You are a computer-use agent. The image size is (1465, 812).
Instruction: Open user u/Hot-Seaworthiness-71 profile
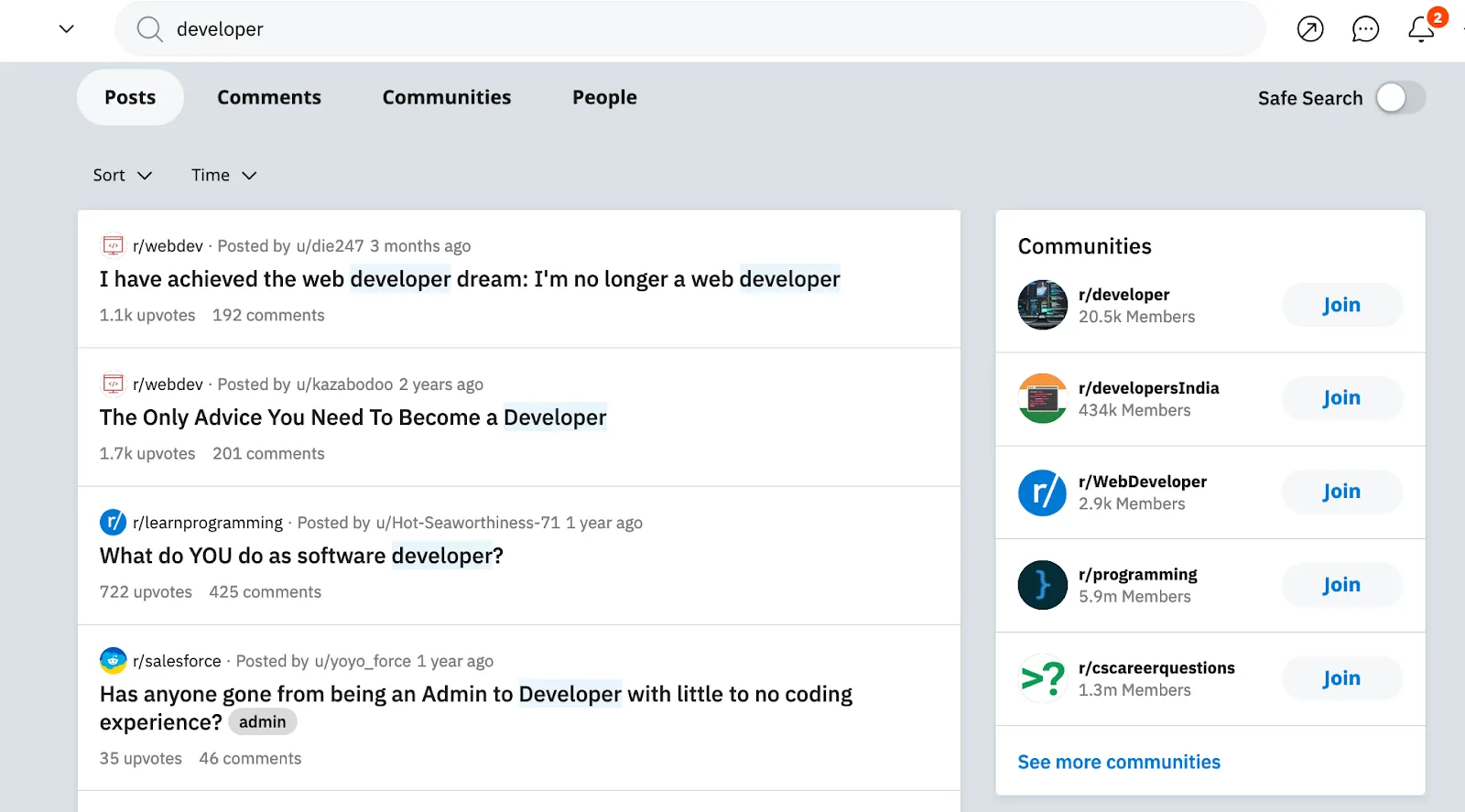pyautogui.click(x=468, y=522)
